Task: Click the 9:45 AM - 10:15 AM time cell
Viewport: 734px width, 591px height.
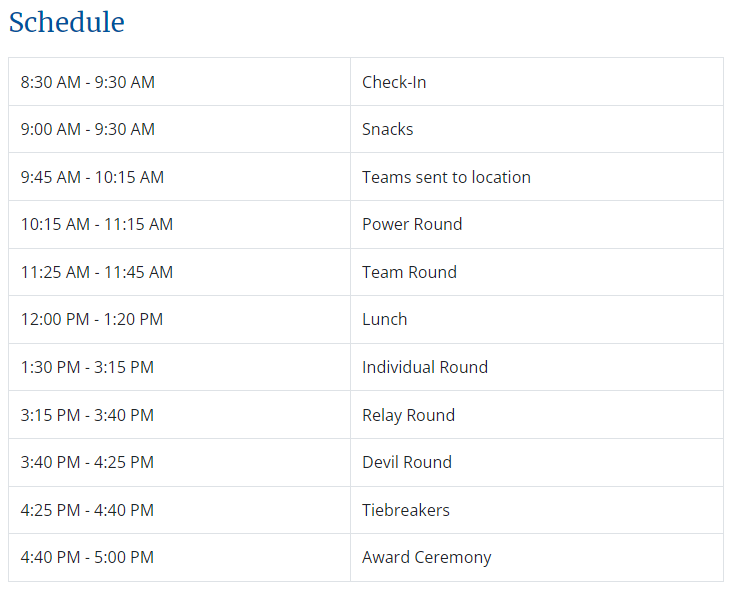Action: (x=179, y=177)
